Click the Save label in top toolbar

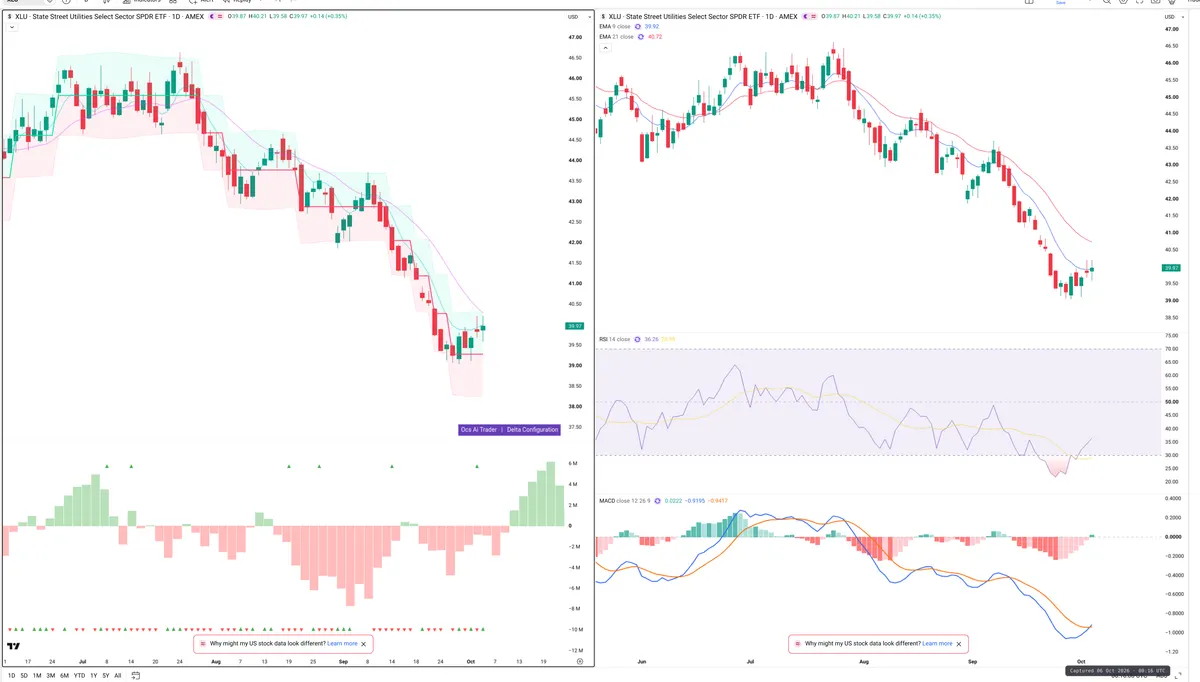pos(1061,2)
